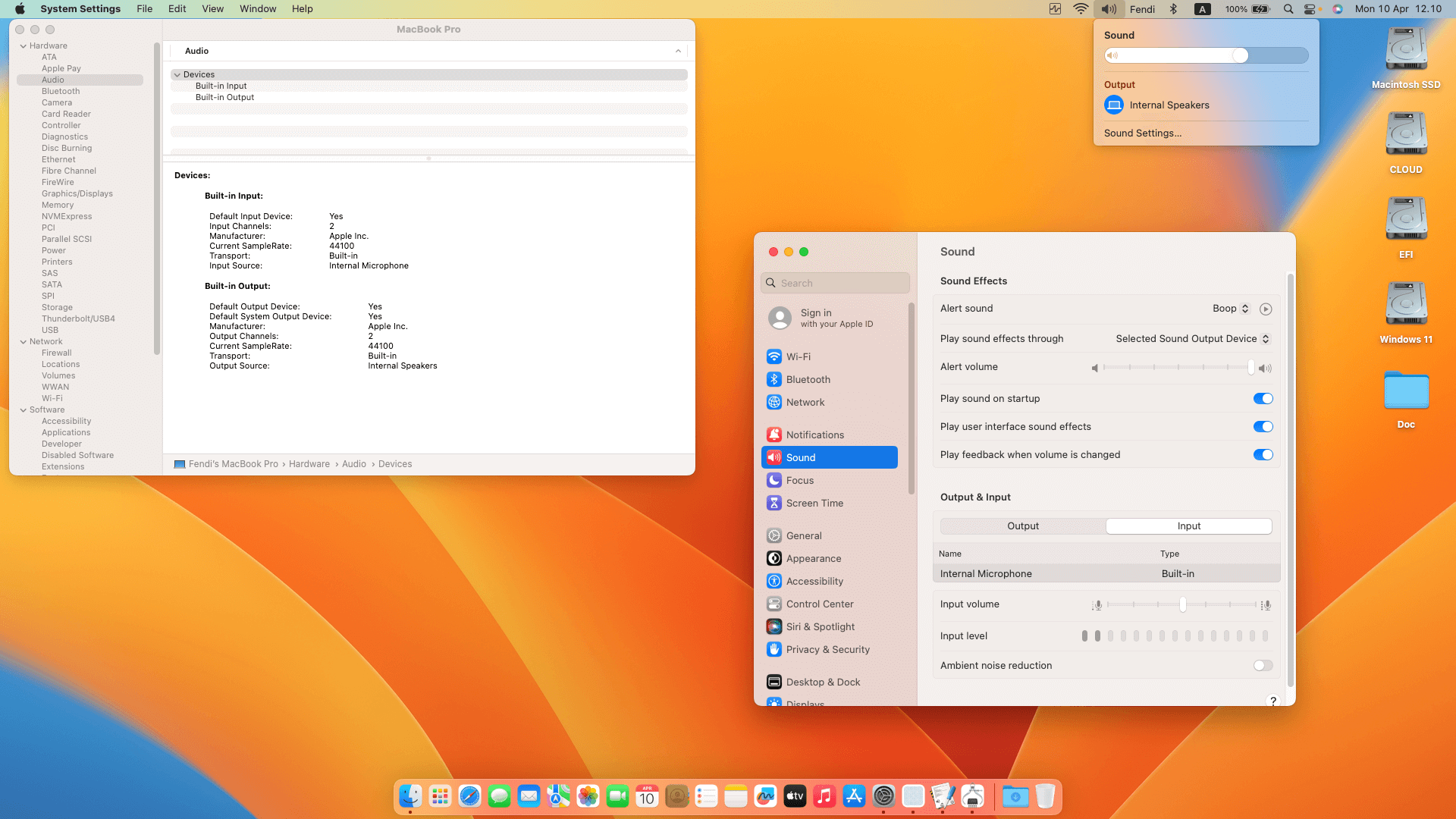Open the Edit menu

(177, 9)
